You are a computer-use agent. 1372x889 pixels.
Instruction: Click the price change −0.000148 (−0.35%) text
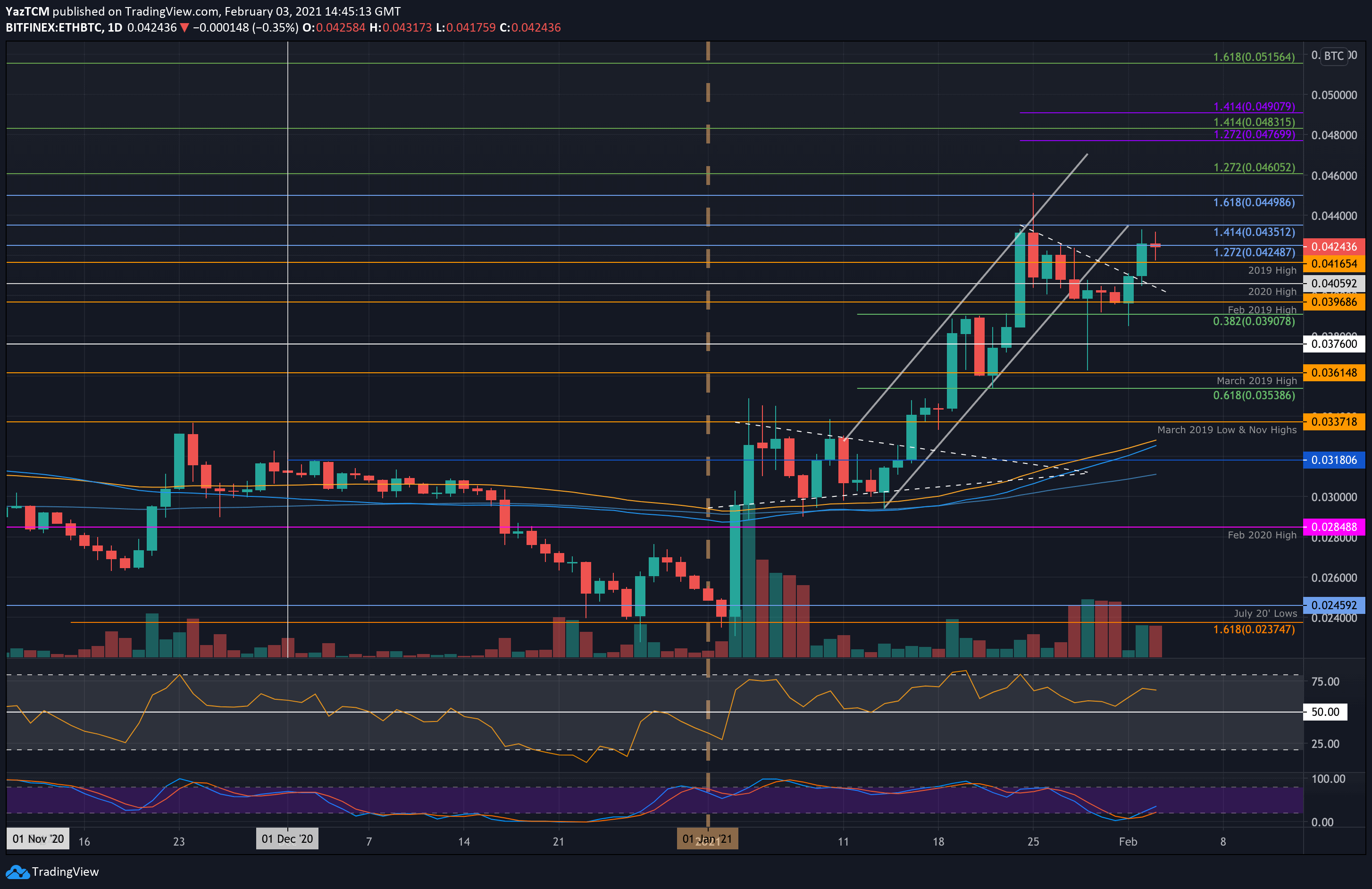245,28
